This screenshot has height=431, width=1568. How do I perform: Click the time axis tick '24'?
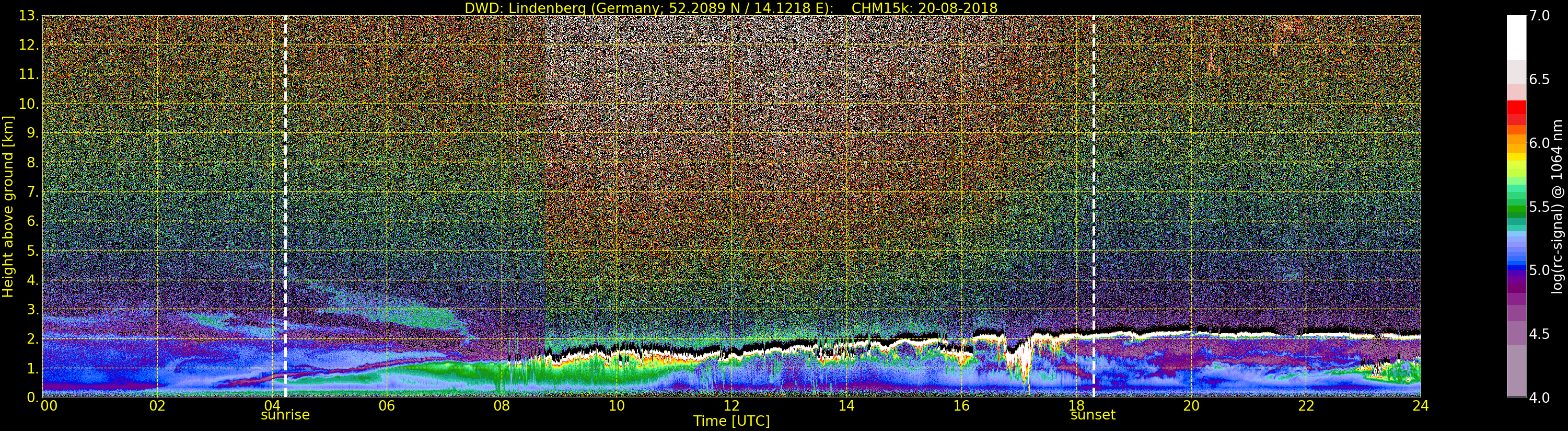(x=1421, y=406)
